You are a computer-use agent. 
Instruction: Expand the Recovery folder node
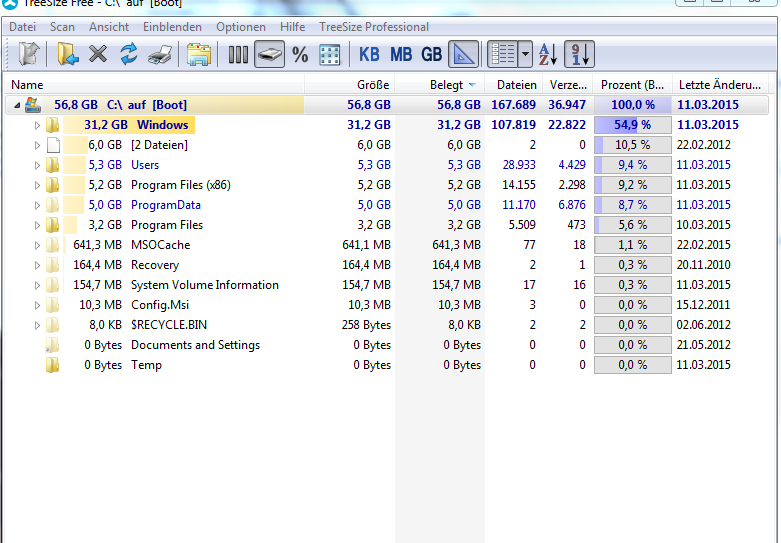tap(37, 265)
